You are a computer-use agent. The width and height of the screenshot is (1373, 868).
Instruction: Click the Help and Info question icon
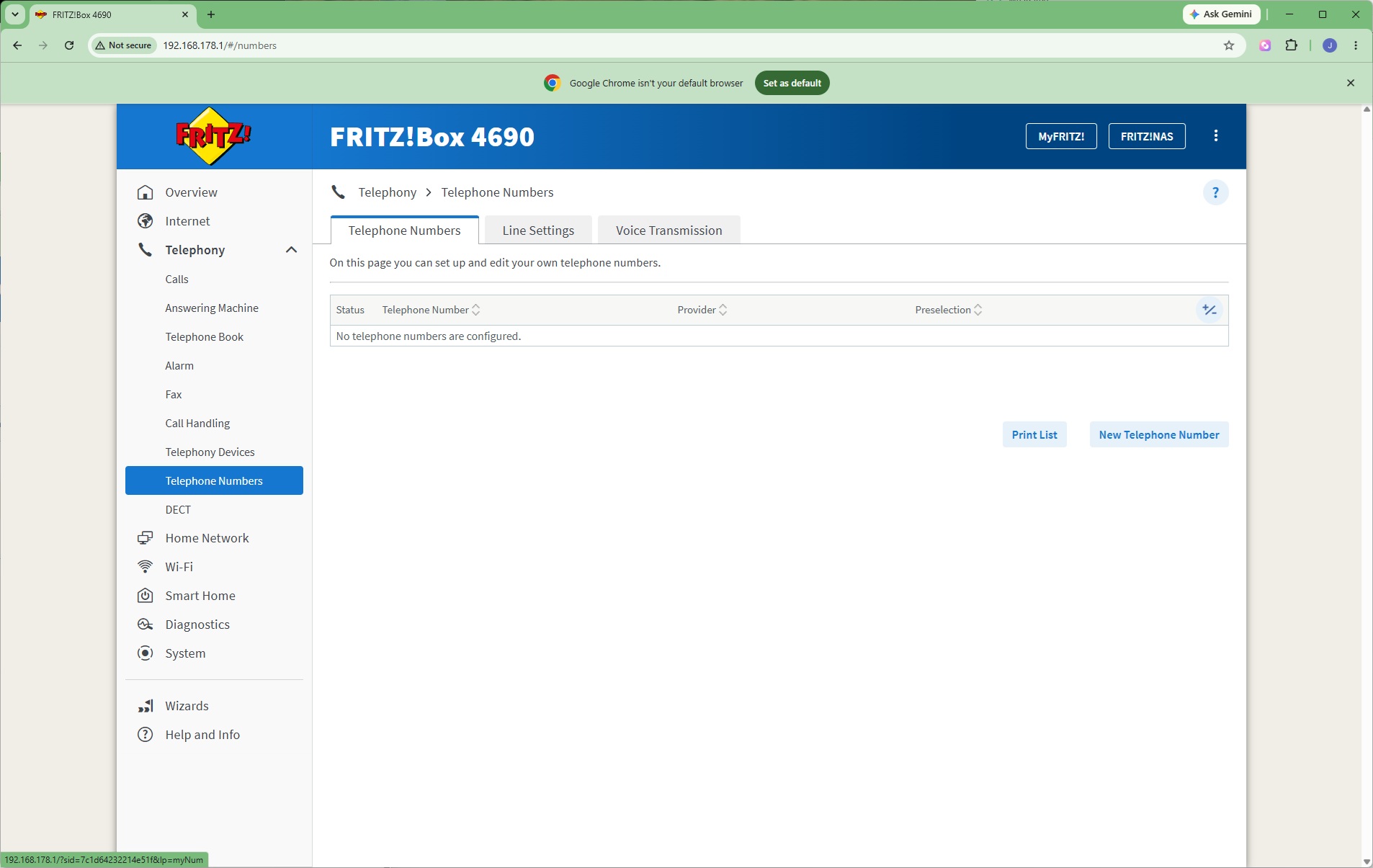146,735
